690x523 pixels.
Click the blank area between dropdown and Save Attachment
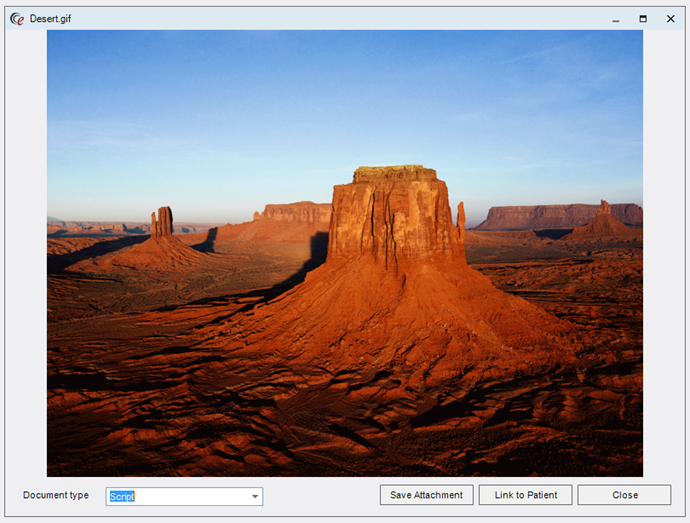(320, 496)
